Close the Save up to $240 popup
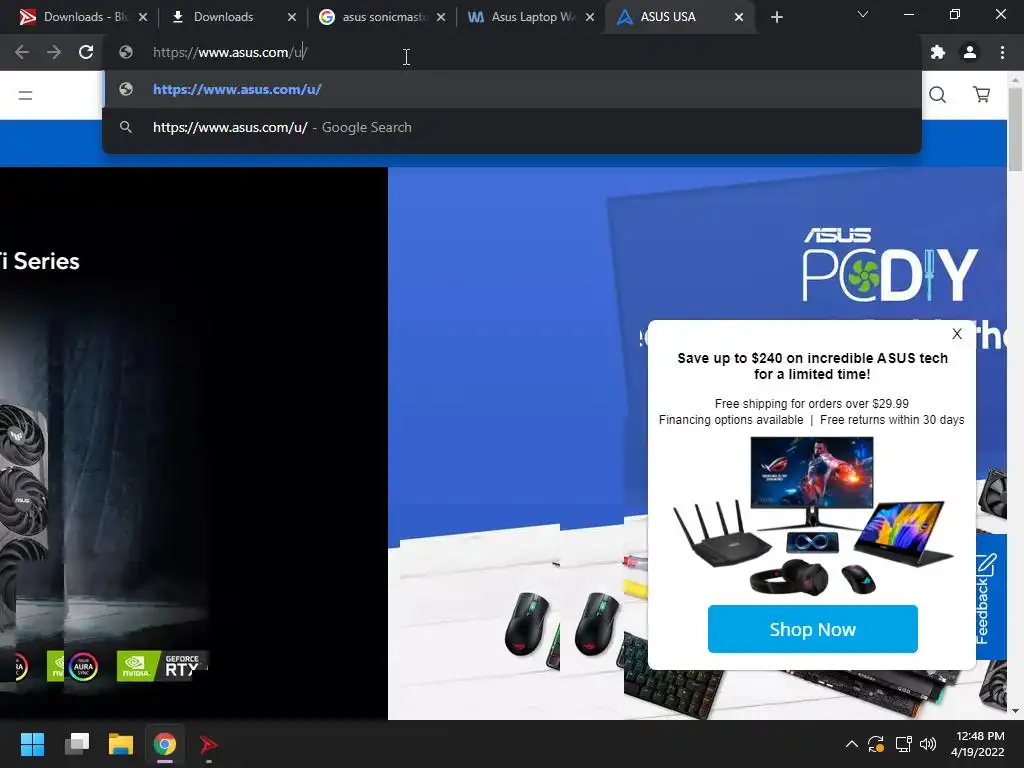Image resolution: width=1024 pixels, height=768 pixels. tap(957, 334)
